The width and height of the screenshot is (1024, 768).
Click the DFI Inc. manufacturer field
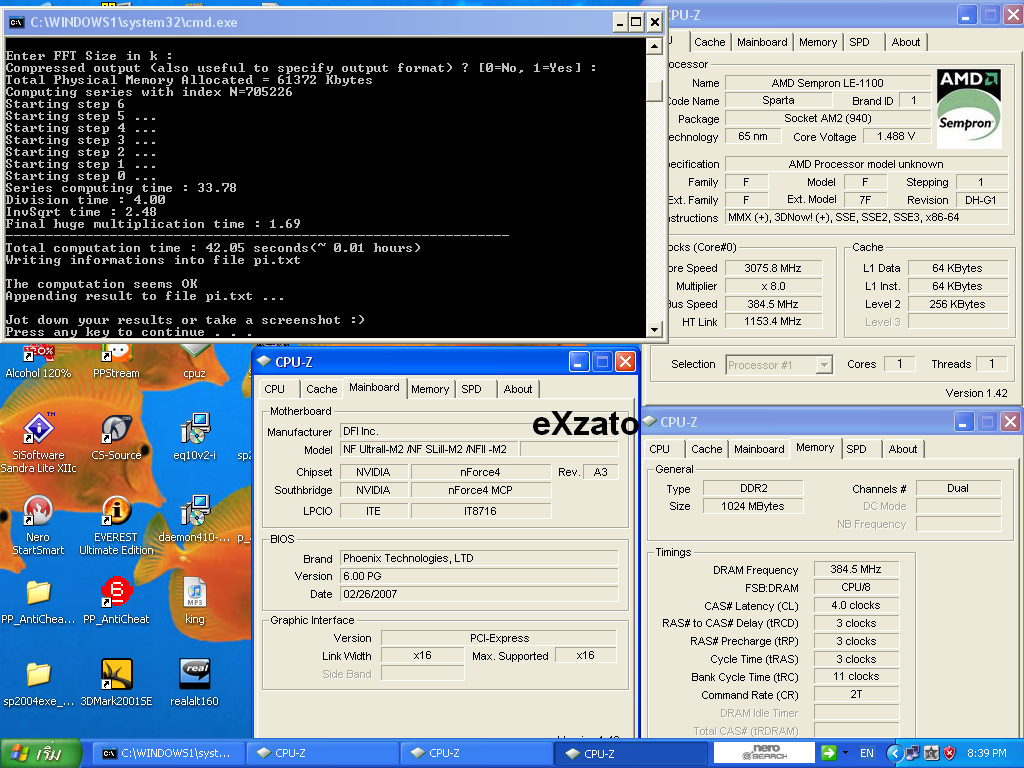479,431
